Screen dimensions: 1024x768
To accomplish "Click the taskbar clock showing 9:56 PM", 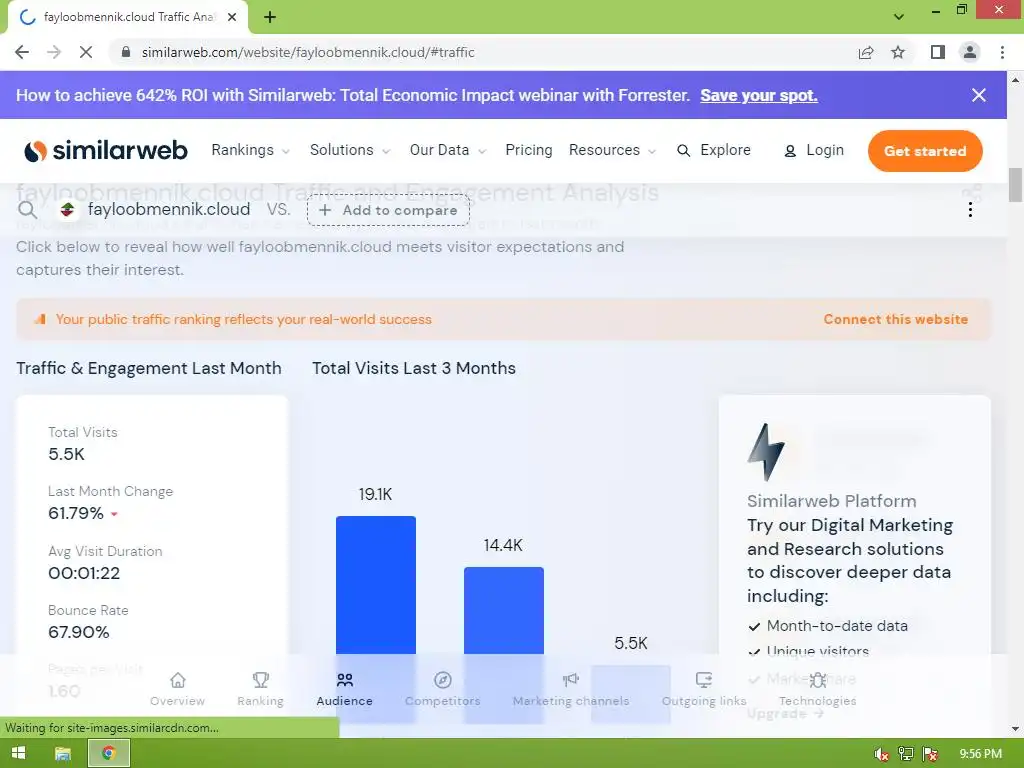I will point(980,754).
